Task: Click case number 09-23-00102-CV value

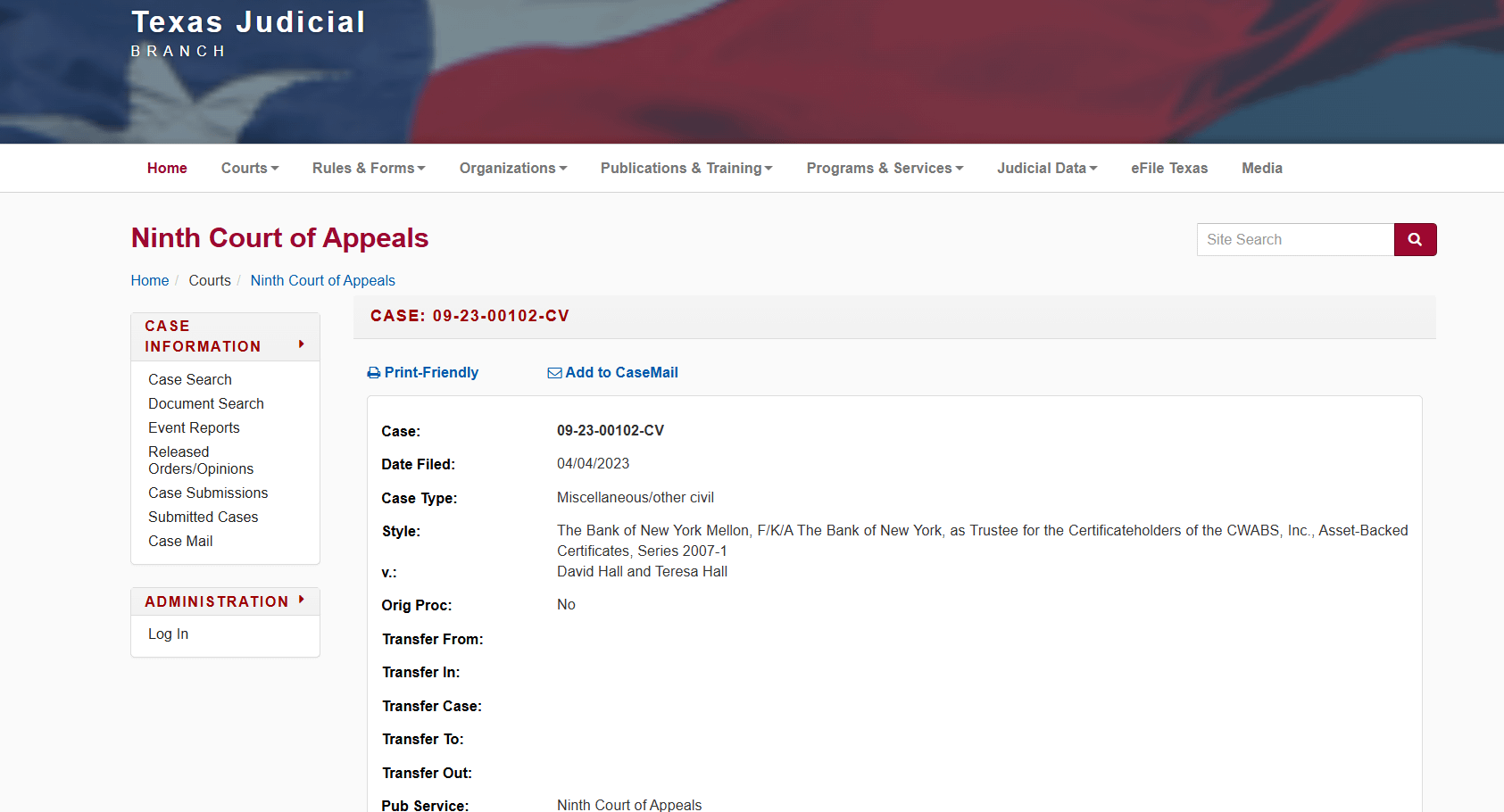Action: coord(611,430)
